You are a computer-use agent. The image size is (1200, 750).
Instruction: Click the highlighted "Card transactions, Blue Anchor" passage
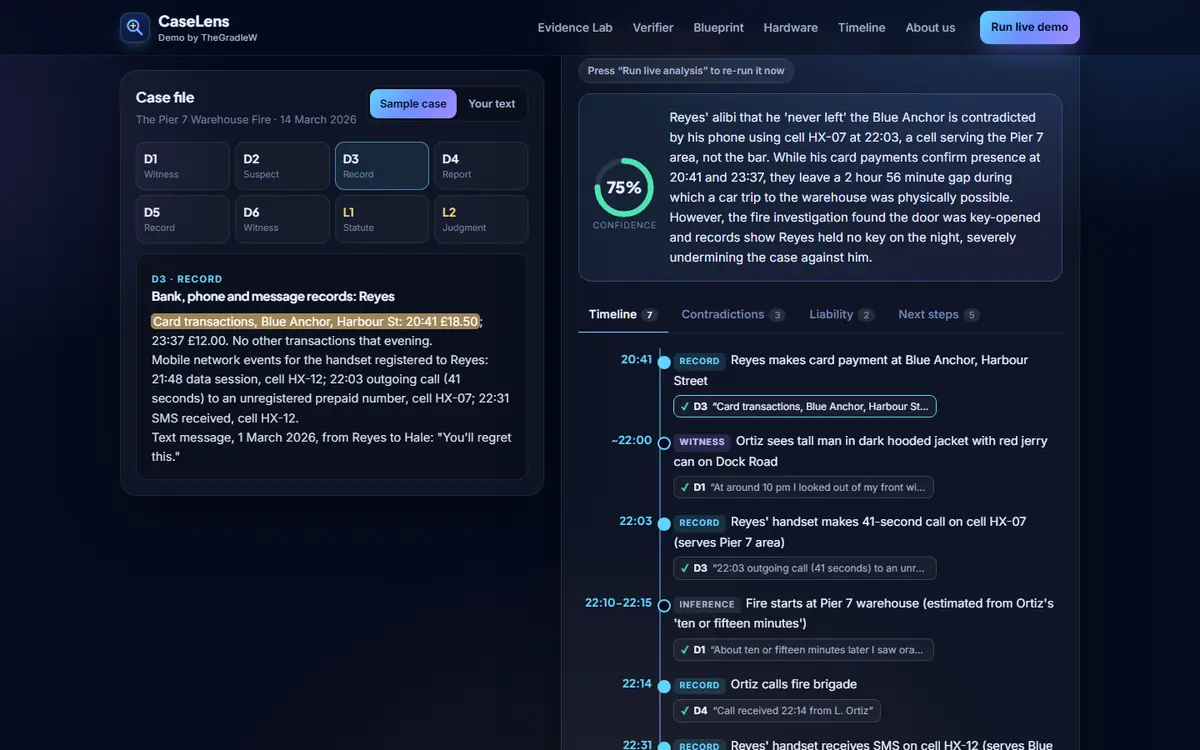point(316,322)
